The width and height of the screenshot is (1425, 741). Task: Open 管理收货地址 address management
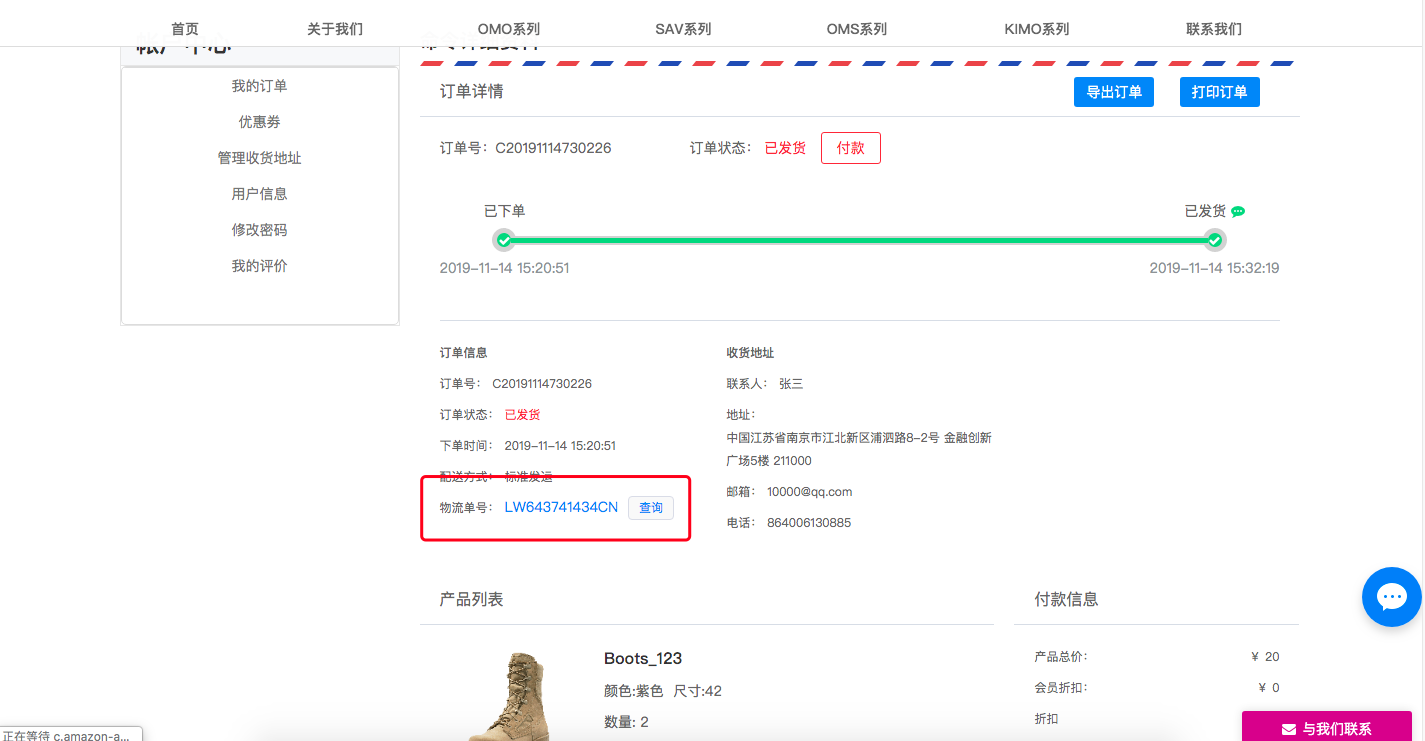point(259,157)
